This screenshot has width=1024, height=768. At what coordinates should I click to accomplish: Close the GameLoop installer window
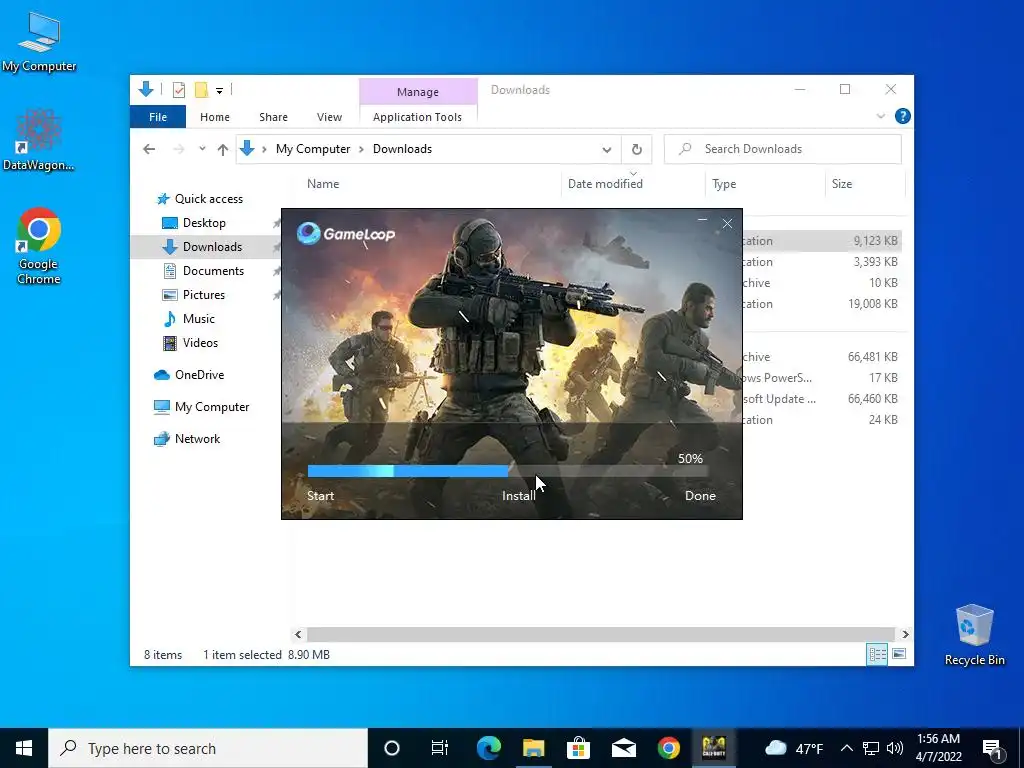tap(727, 223)
